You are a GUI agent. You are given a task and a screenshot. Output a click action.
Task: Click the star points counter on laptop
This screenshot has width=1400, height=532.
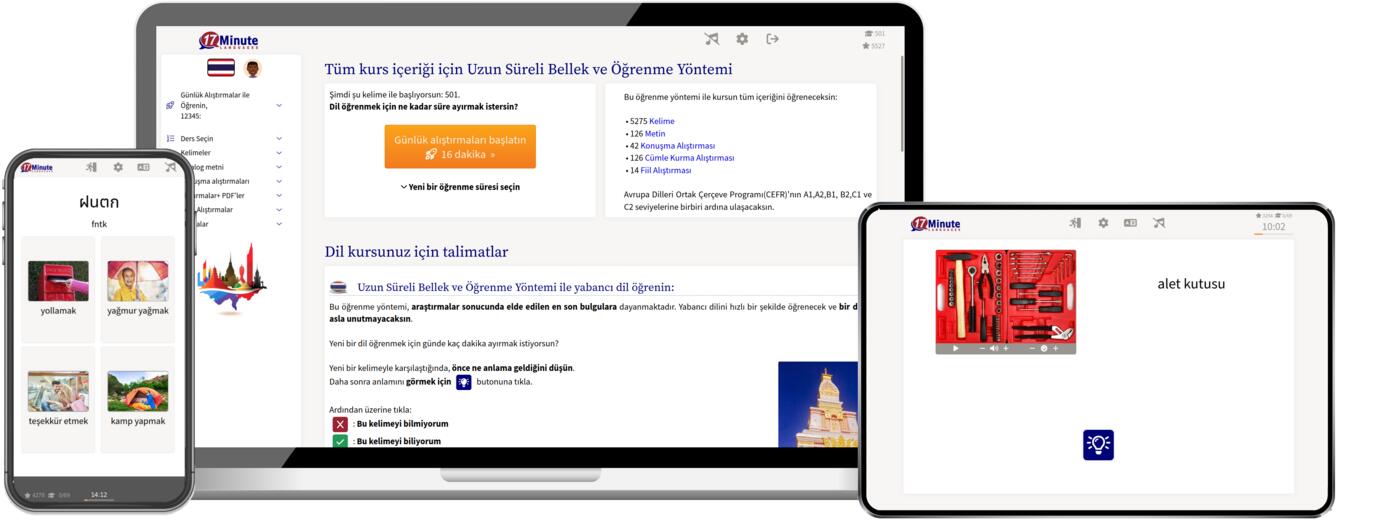coord(873,46)
